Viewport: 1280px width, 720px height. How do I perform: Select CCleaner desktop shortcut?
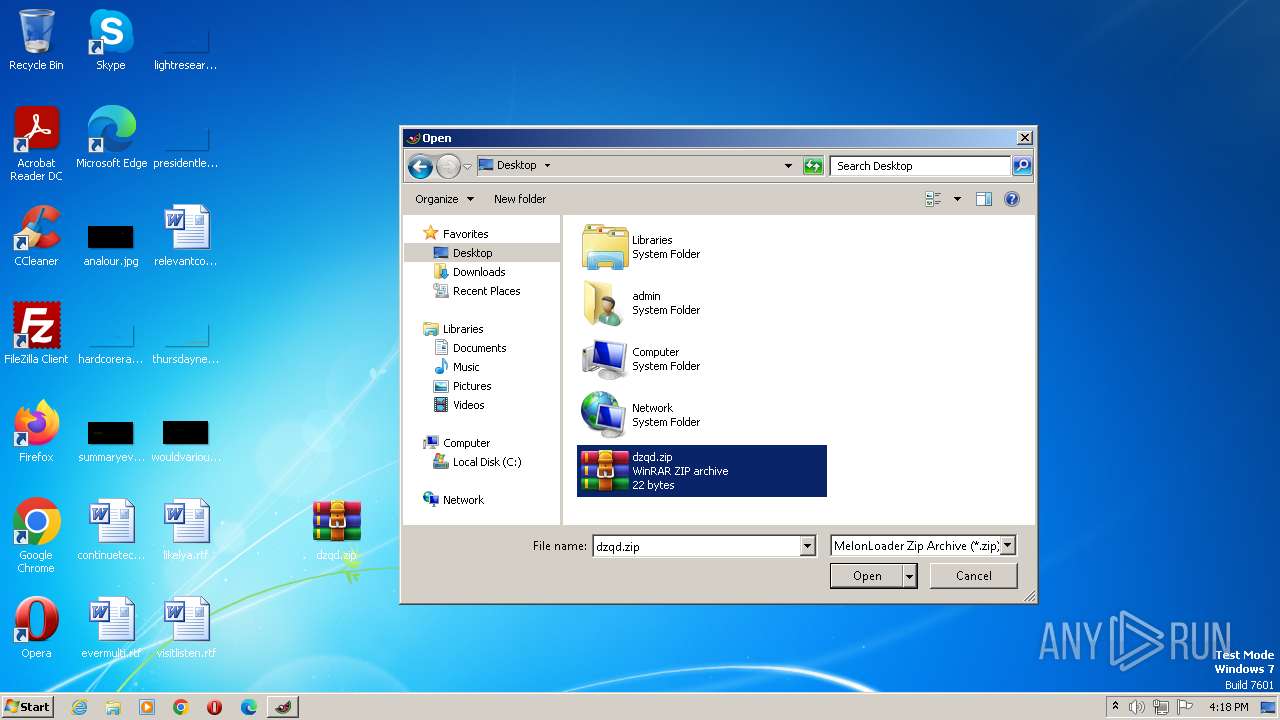pos(36,236)
